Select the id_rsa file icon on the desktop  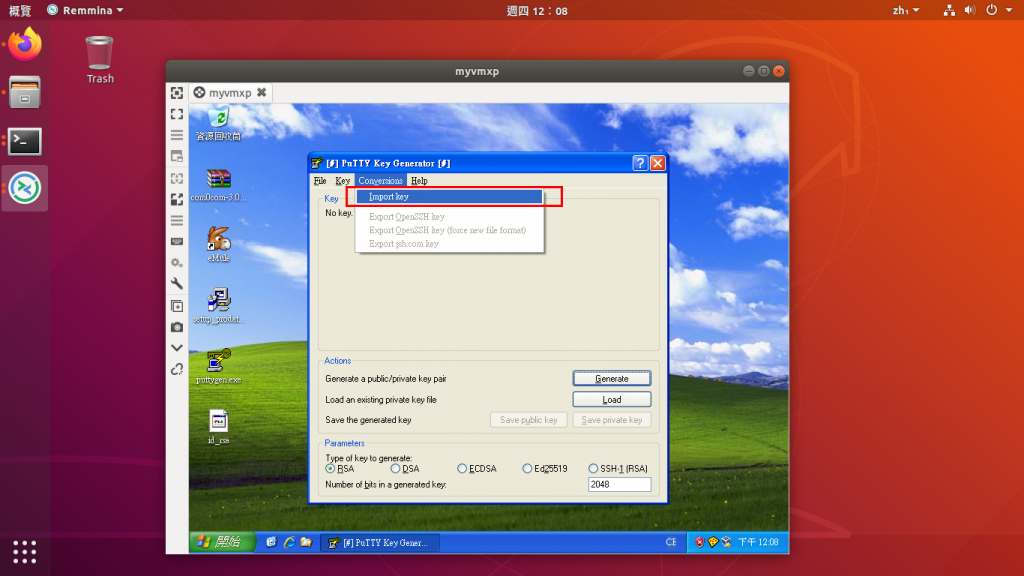tap(219, 427)
